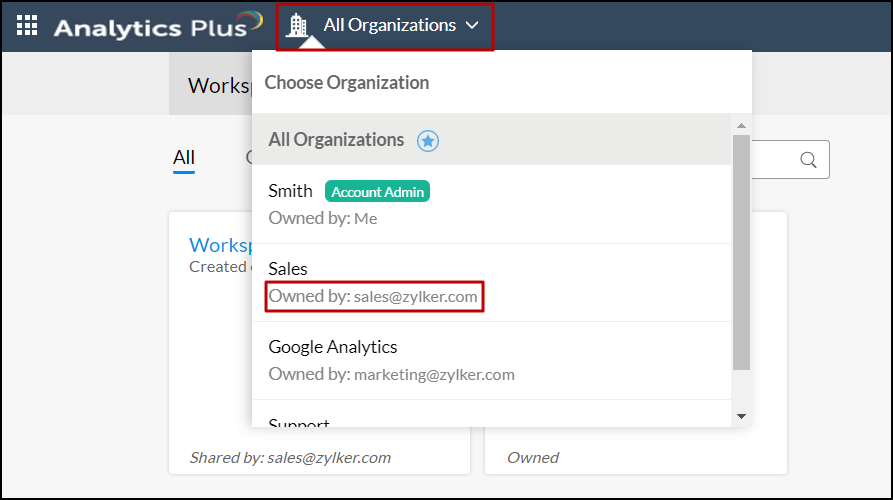Image resolution: width=893 pixels, height=500 pixels.
Task: Select All Organizations in the list
Action: click(x=336, y=140)
